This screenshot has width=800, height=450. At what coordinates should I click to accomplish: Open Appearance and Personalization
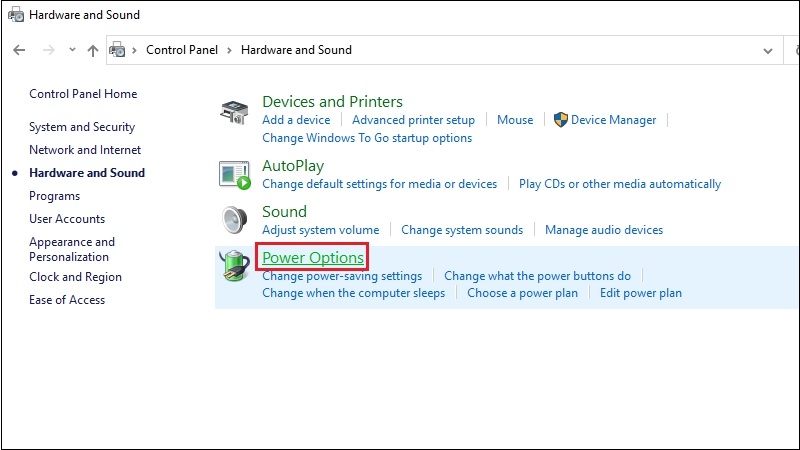click(72, 249)
